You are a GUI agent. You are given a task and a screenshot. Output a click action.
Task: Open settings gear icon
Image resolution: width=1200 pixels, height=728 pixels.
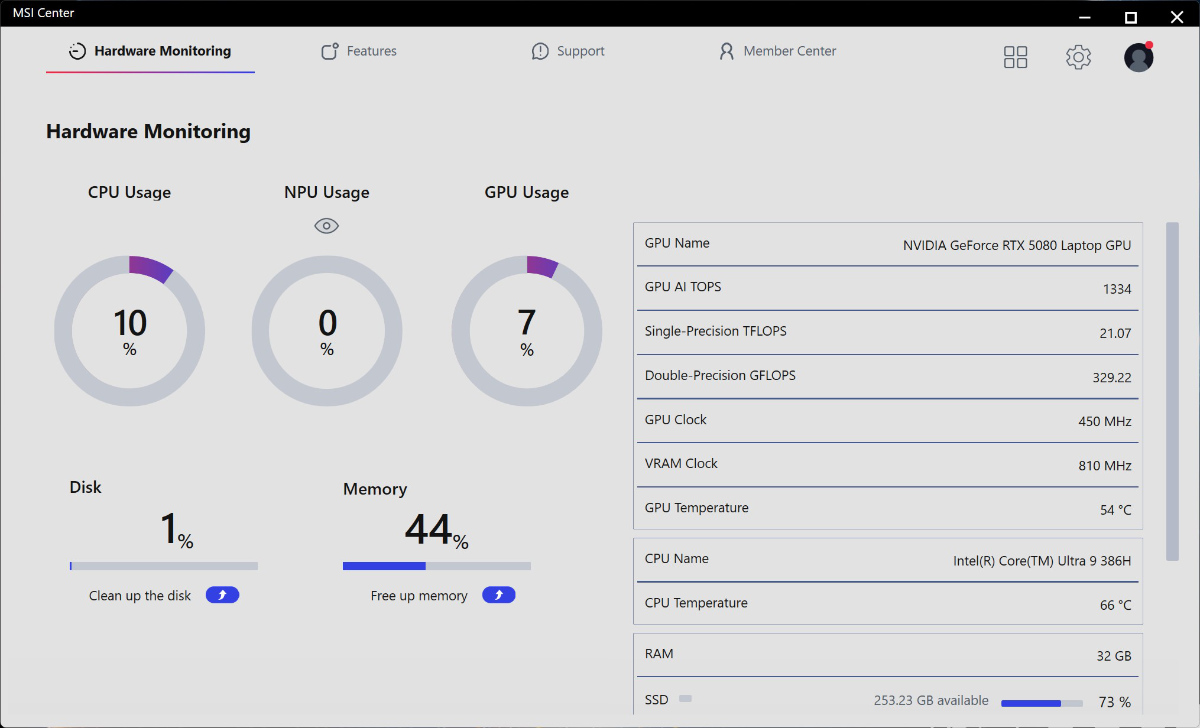1078,57
